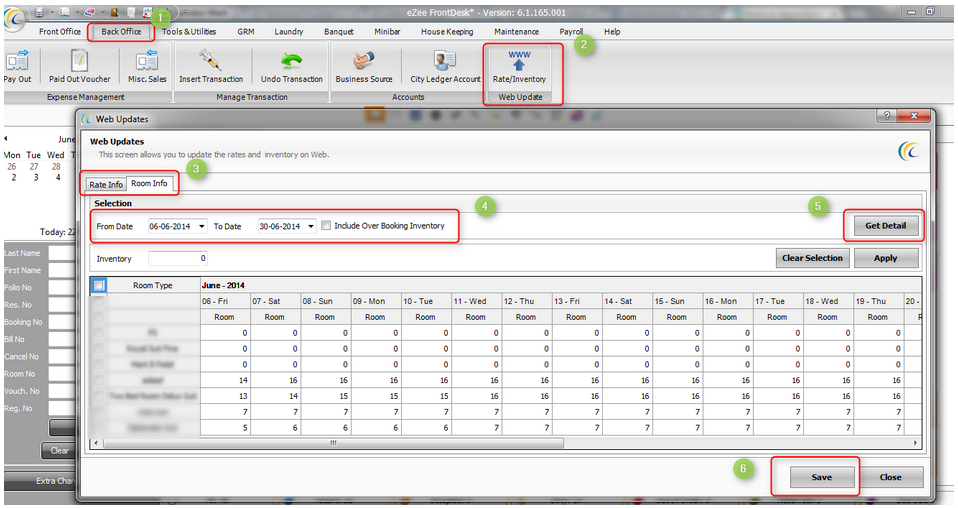Click the June - 2014 header
Screen dimensions: 958x508
[x=223, y=285]
